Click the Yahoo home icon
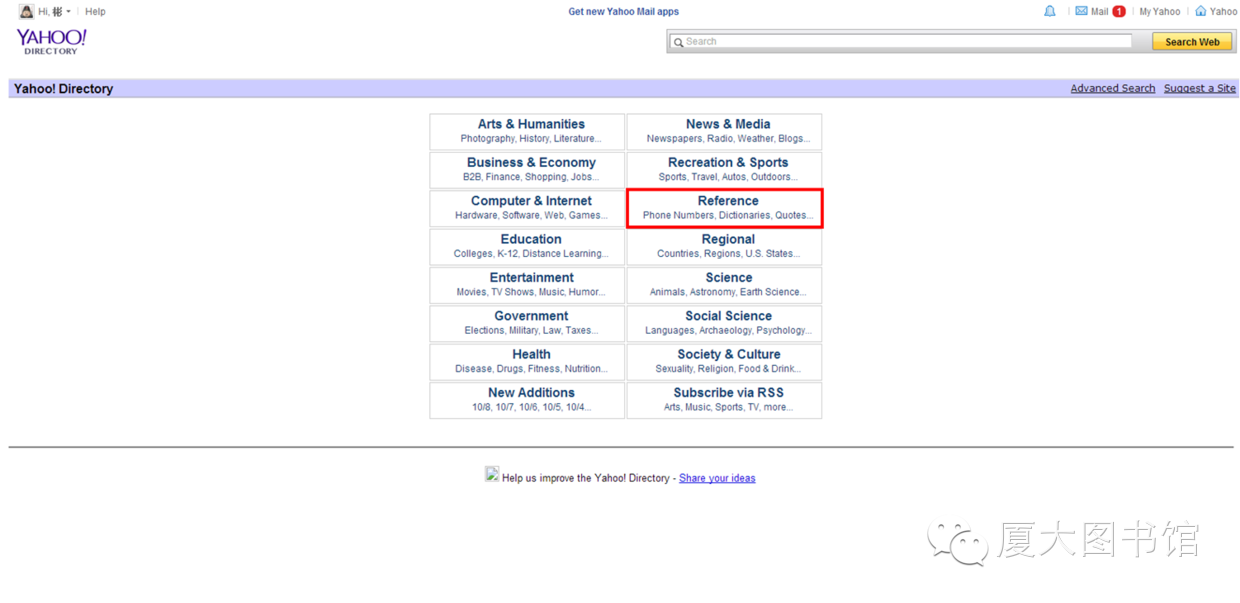Viewport: 1240px width, 603px height. point(1201,11)
